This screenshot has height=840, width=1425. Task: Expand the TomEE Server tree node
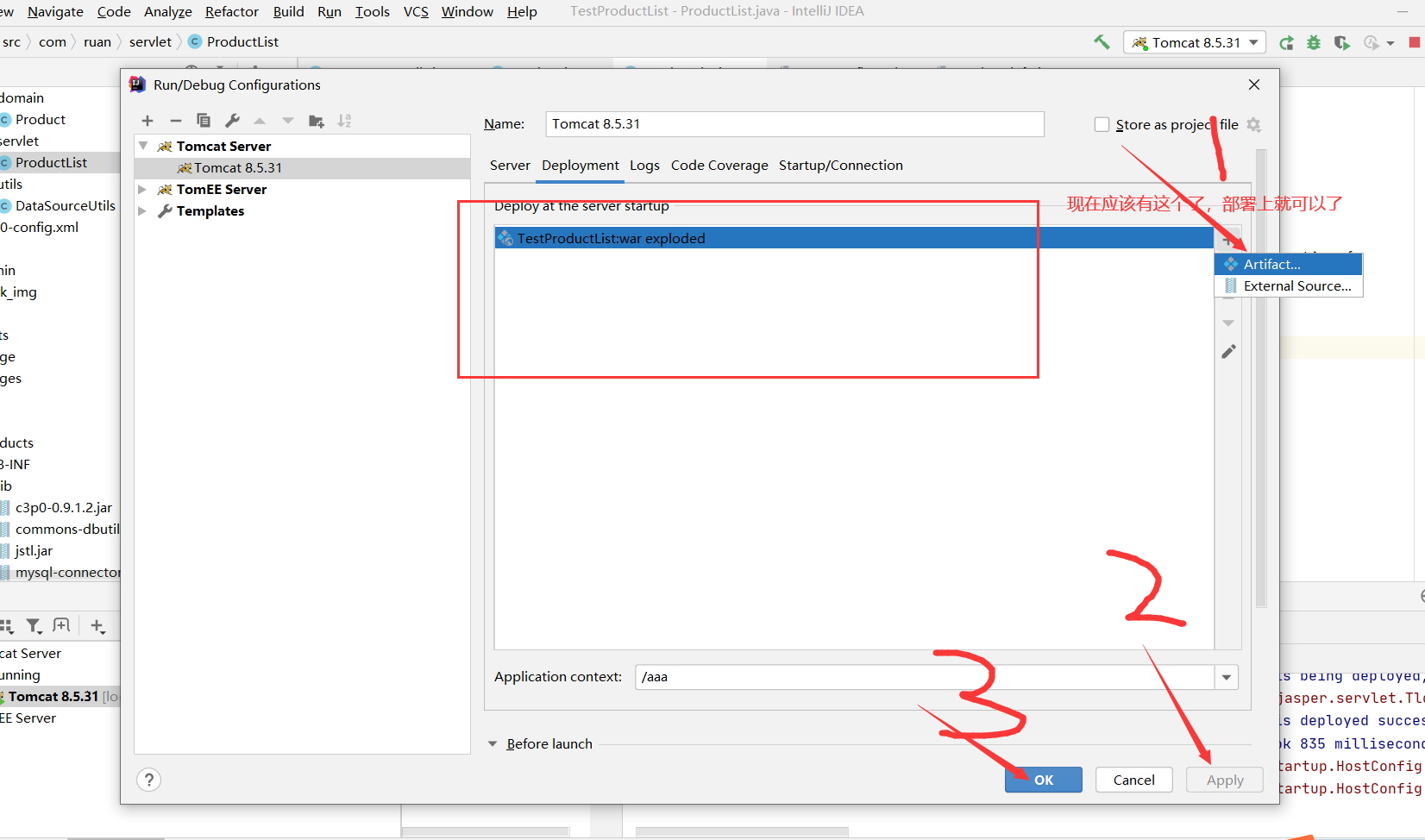click(143, 189)
